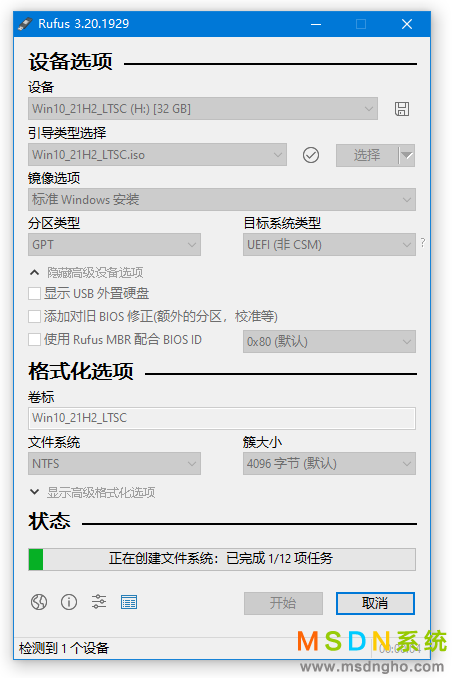Open the language globe icon

pos(39,602)
